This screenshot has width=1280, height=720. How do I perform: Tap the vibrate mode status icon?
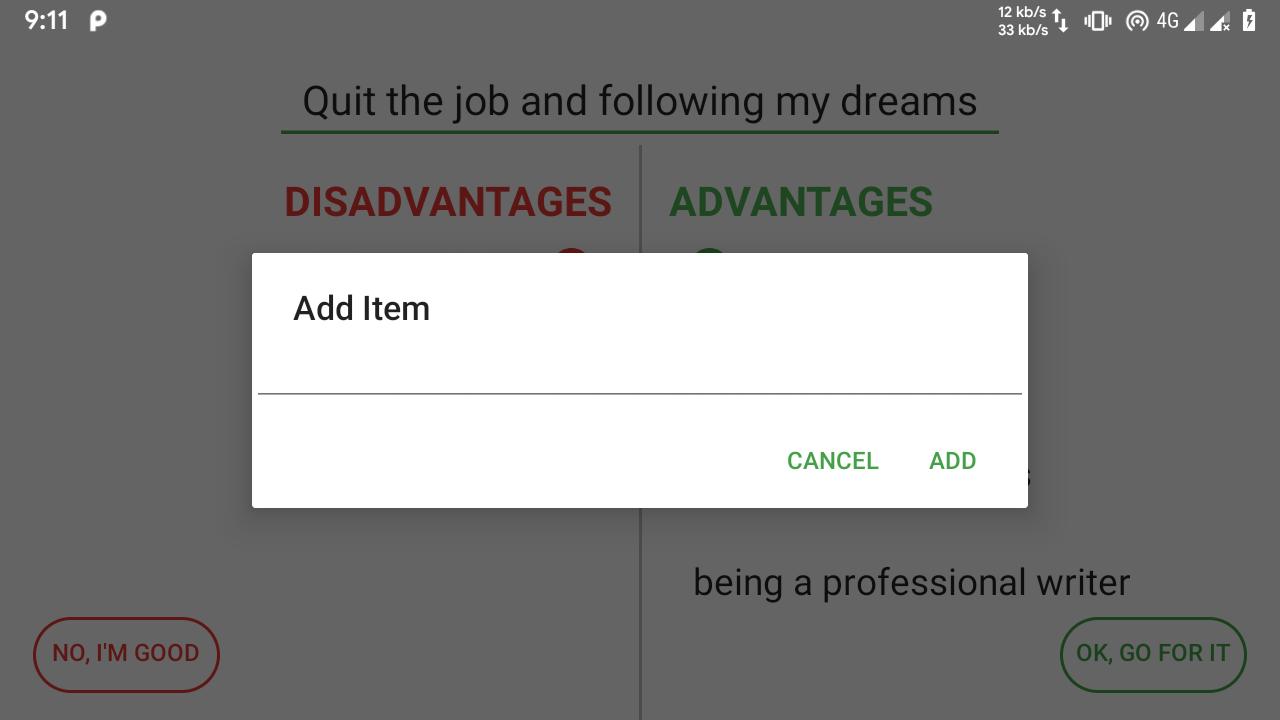point(1098,21)
